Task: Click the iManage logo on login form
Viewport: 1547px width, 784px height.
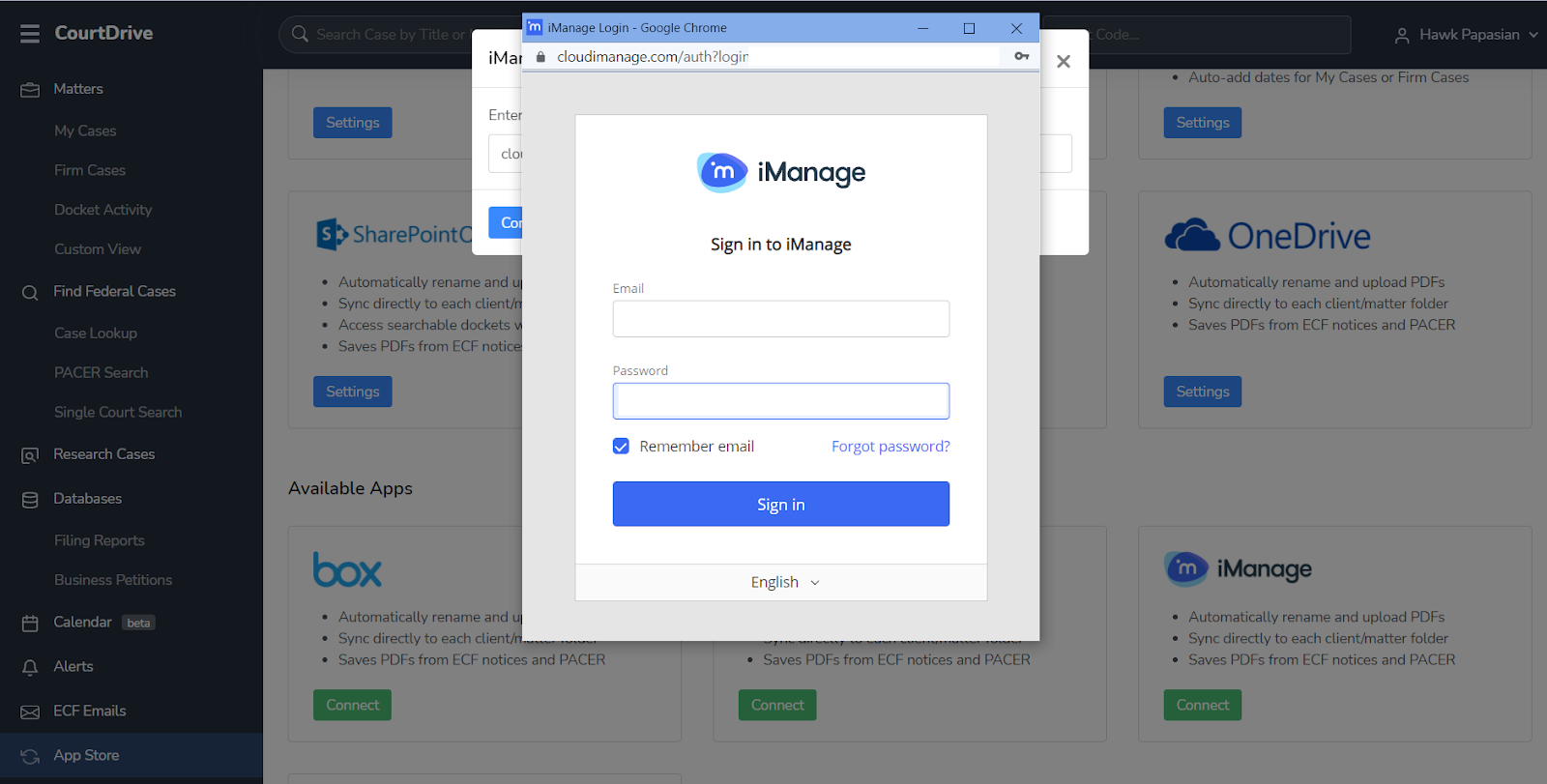Action: [x=781, y=172]
